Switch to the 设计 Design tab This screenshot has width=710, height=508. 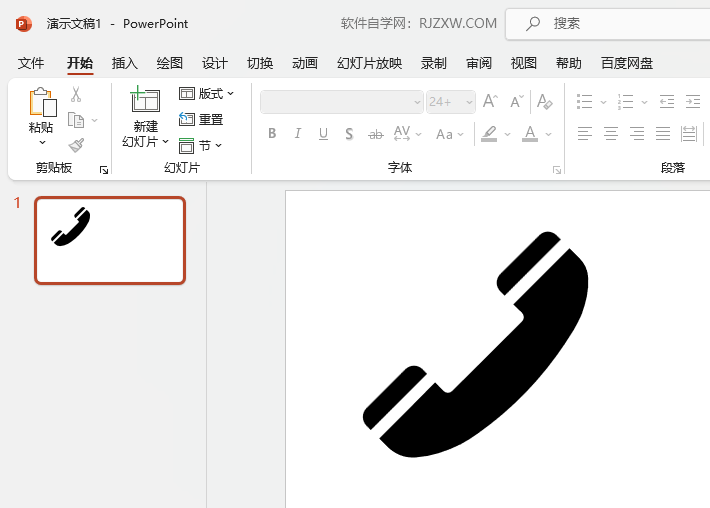click(215, 63)
